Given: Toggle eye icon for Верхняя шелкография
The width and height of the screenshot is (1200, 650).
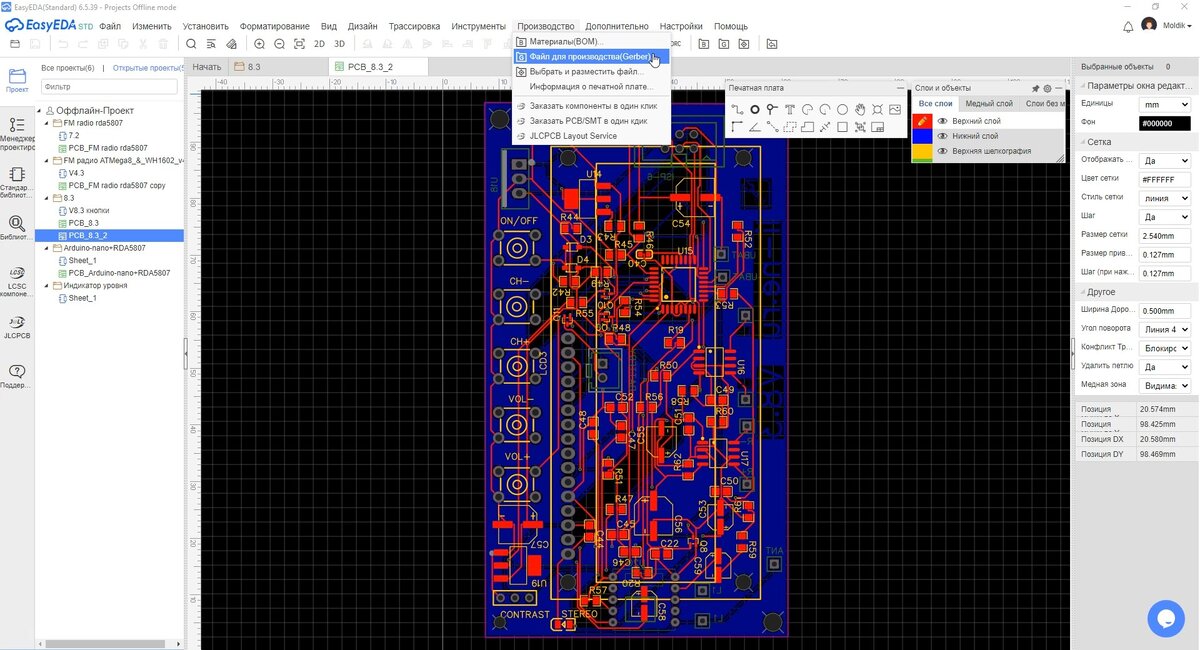Looking at the screenshot, I should pyautogui.click(x=942, y=151).
